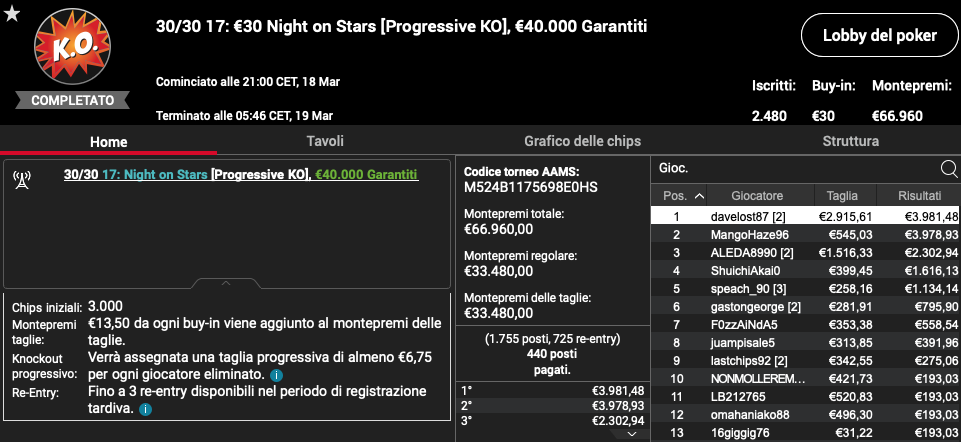The height and width of the screenshot is (442, 961).
Task: Open info icon beside Knockout progressivo text
Action: pyautogui.click(x=276, y=375)
